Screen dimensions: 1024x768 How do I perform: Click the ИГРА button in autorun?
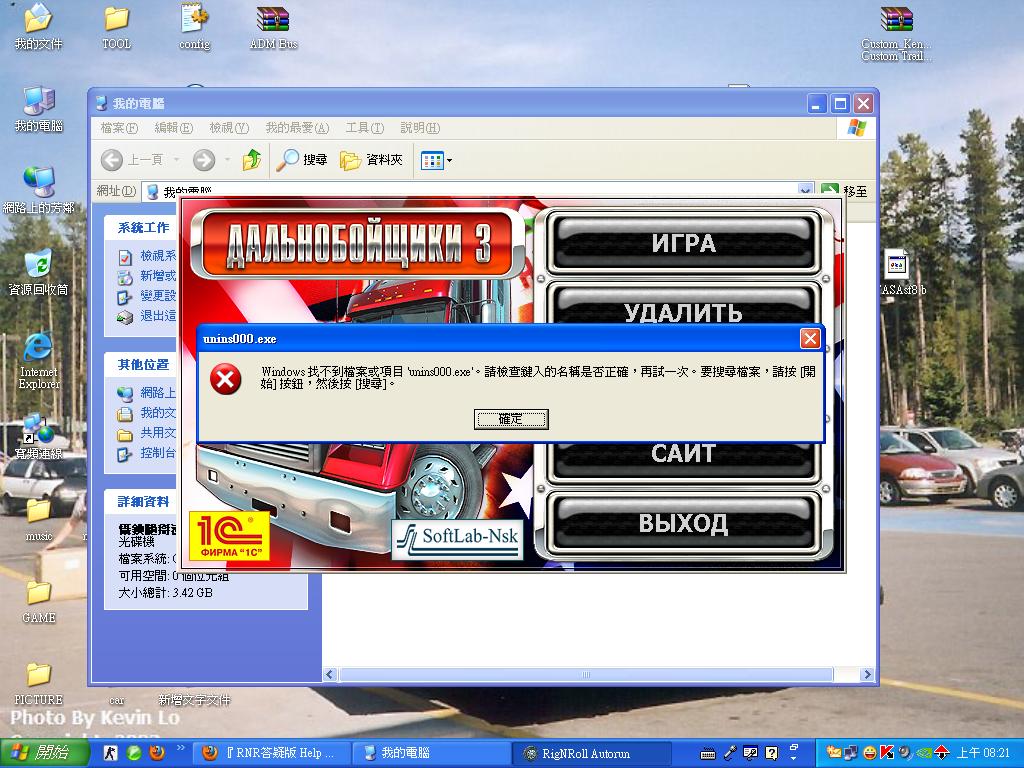(683, 242)
